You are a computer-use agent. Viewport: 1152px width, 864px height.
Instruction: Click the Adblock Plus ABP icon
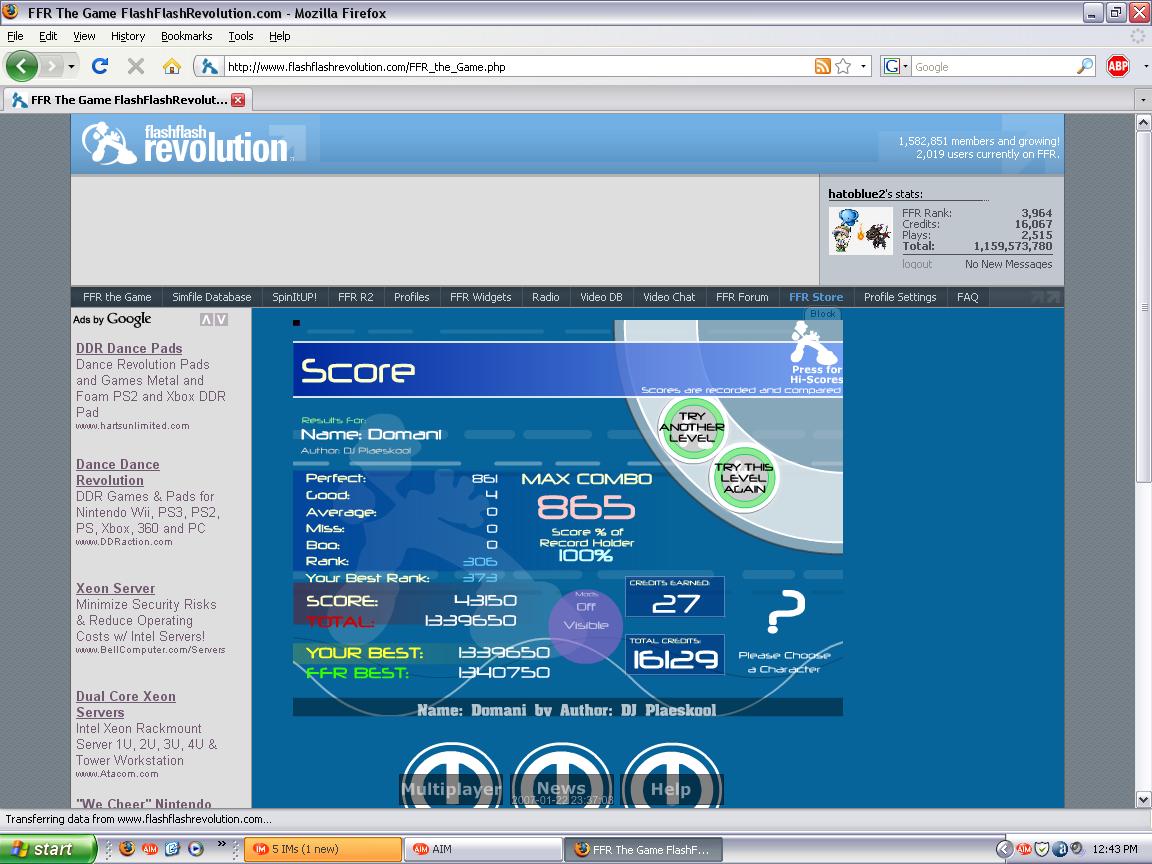tap(1117, 66)
